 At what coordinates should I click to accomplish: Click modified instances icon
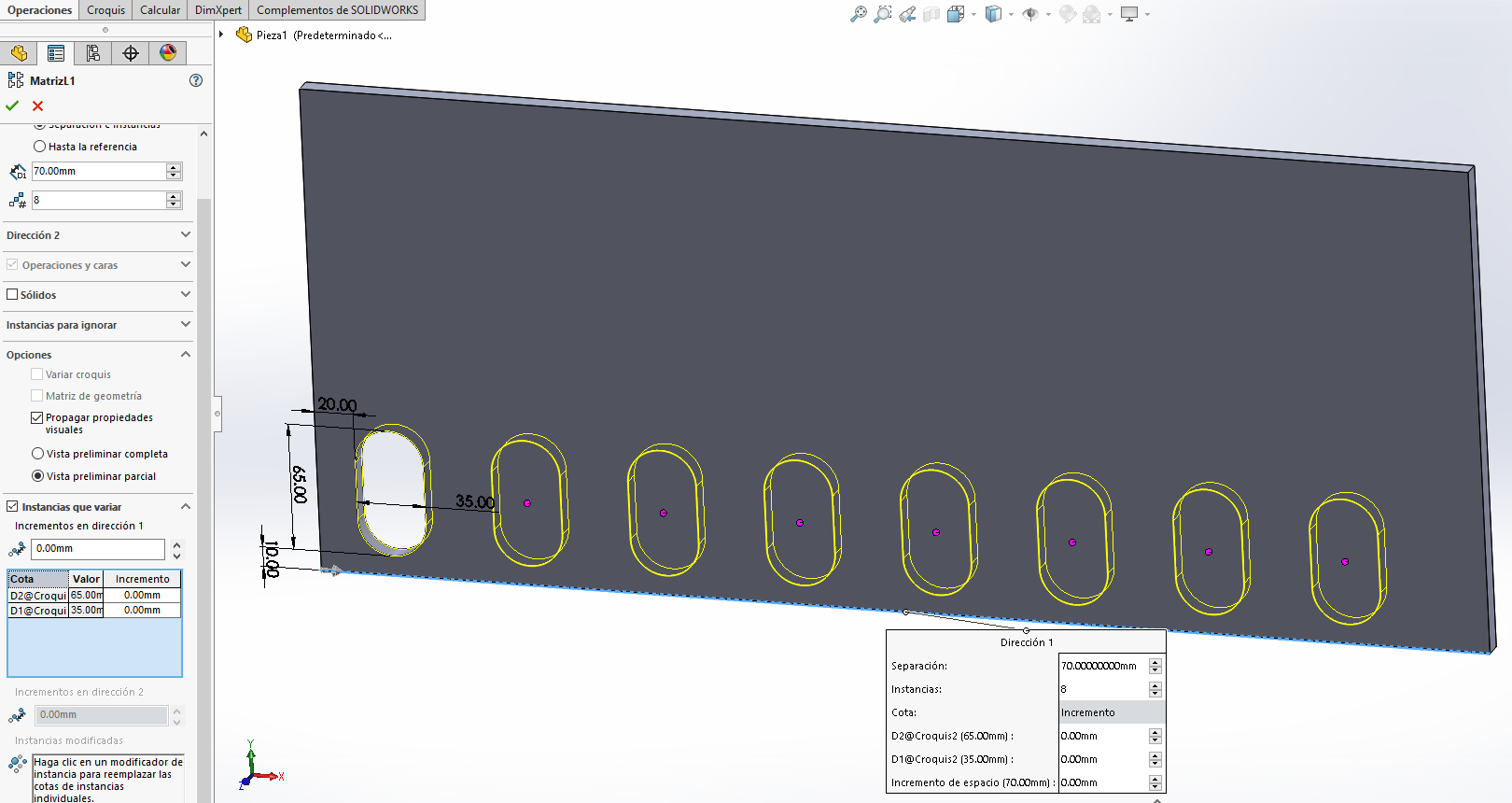tap(17, 763)
